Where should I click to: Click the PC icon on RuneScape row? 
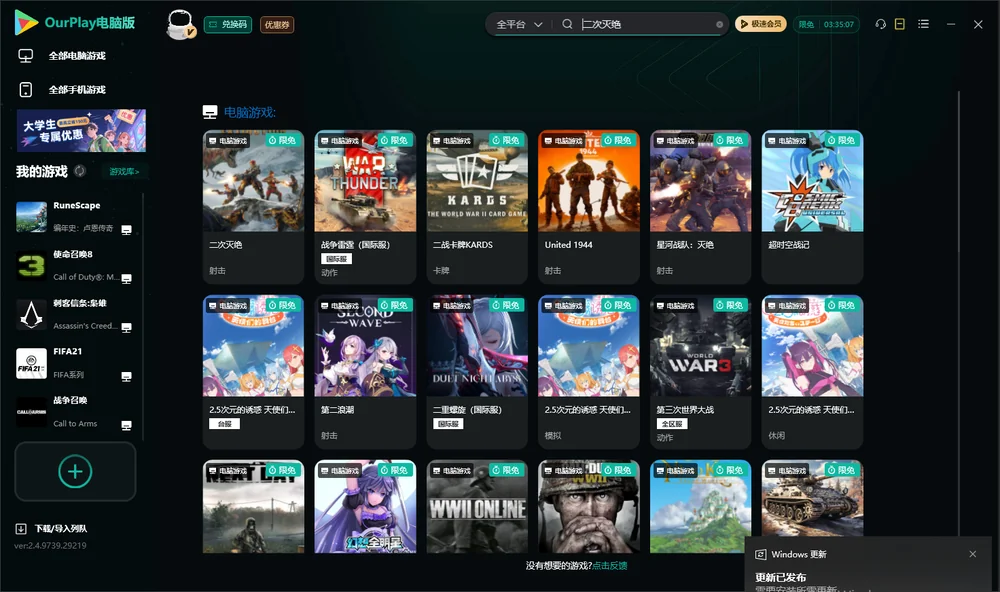point(126,230)
